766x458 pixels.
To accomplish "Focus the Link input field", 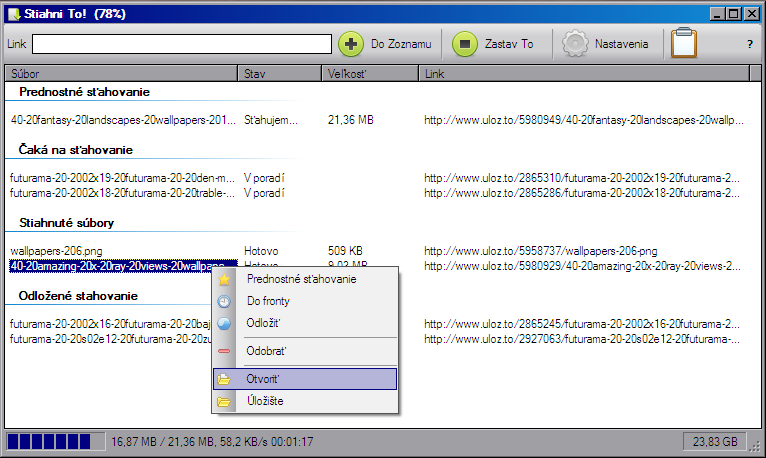I will tap(182, 44).
